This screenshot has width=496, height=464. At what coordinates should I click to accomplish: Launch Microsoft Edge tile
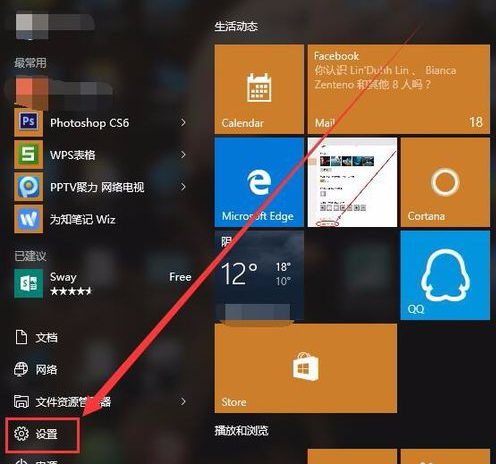[259, 182]
